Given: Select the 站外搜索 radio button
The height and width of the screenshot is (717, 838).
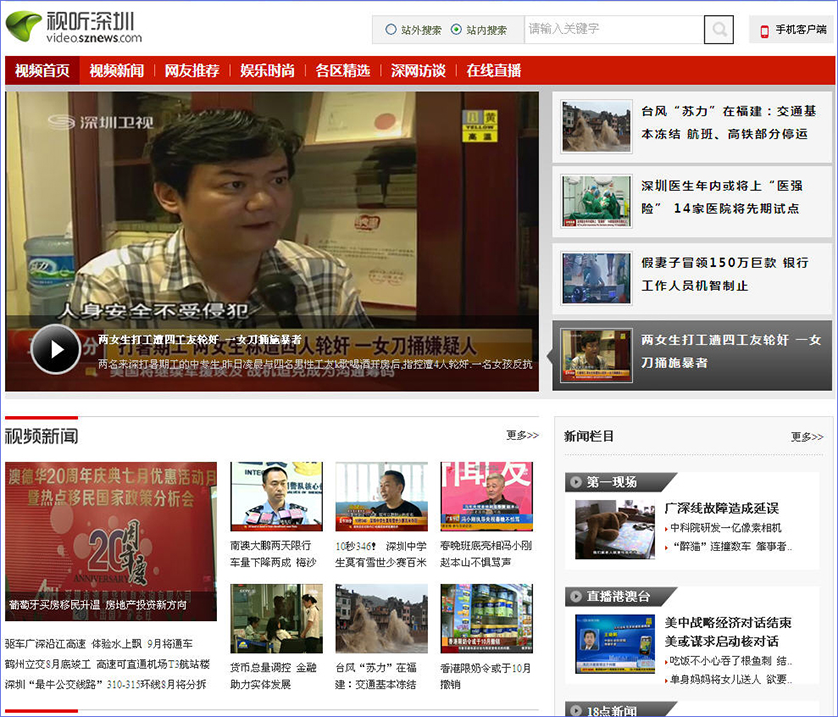Looking at the screenshot, I should (x=391, y=30).
